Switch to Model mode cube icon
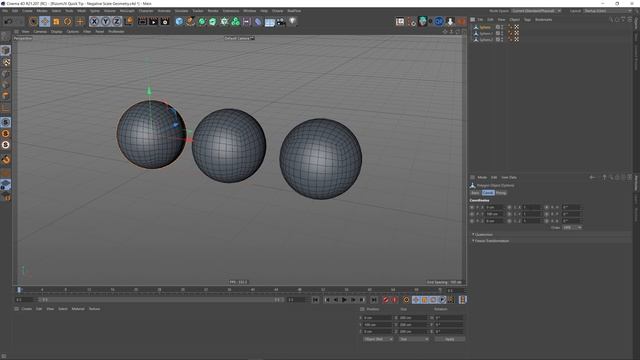The height and width of the screenshot is (360, 640). pos(6,50)
